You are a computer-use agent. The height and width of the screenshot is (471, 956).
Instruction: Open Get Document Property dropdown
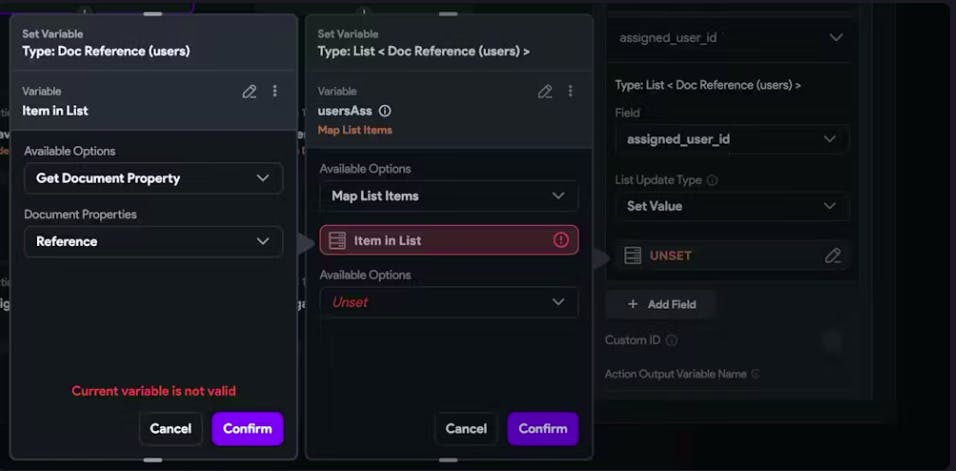tap(153, 178)
